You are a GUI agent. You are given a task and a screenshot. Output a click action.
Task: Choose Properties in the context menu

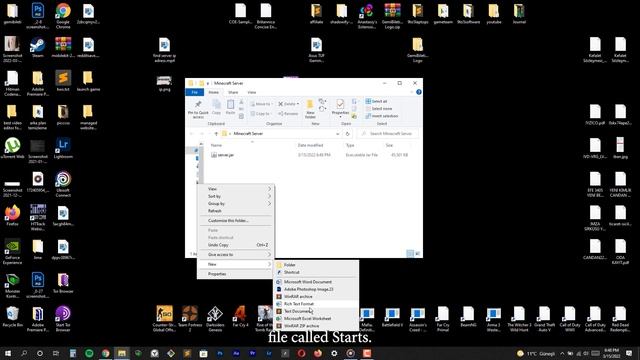[236, 274]
